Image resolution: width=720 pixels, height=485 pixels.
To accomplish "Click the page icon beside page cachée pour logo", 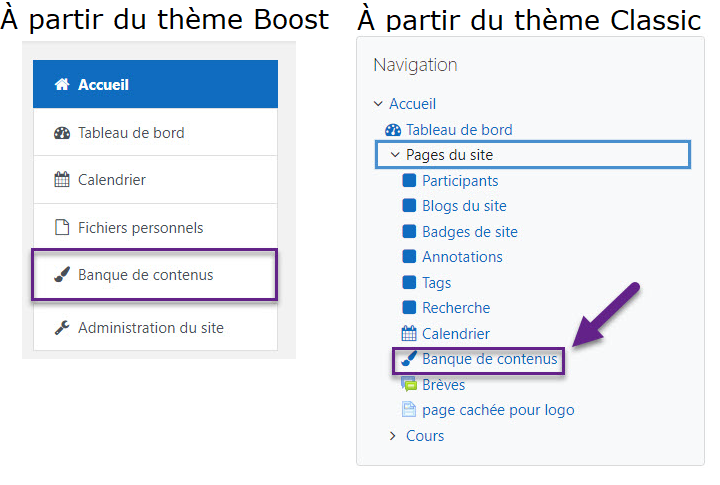I will click(409, 409).
